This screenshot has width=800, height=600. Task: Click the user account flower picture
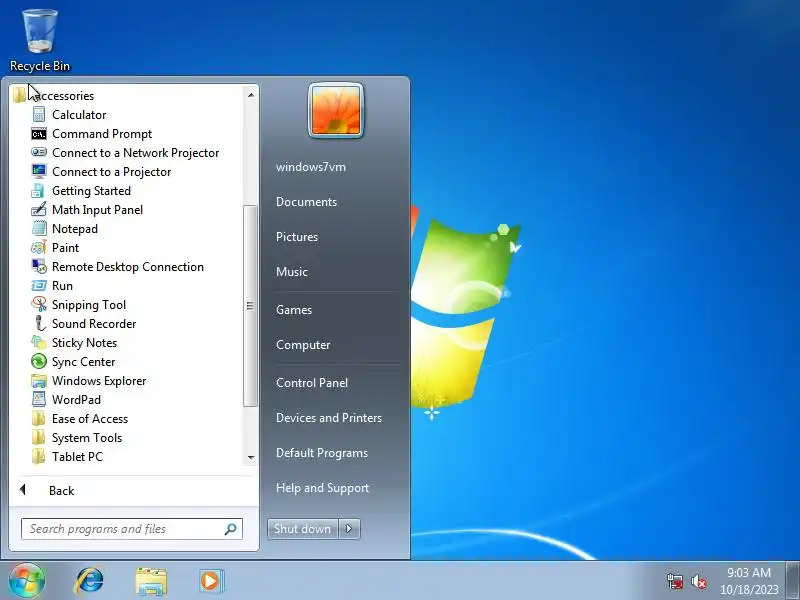(x=336, y=110)
